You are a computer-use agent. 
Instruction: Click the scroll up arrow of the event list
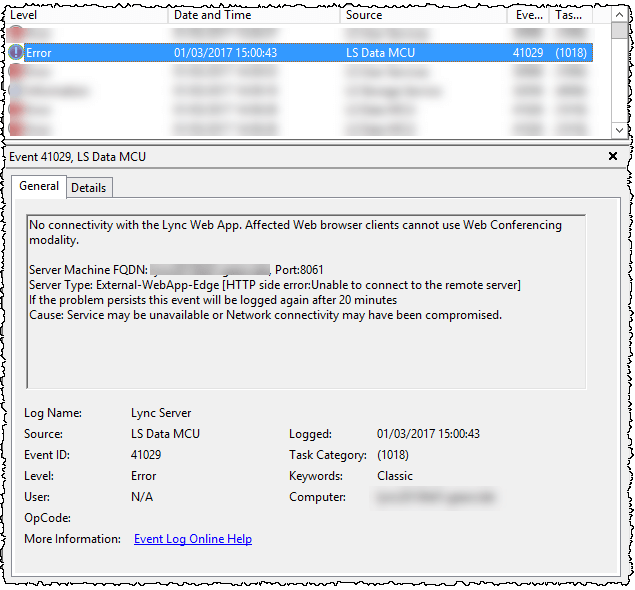[x=619, y=15]
